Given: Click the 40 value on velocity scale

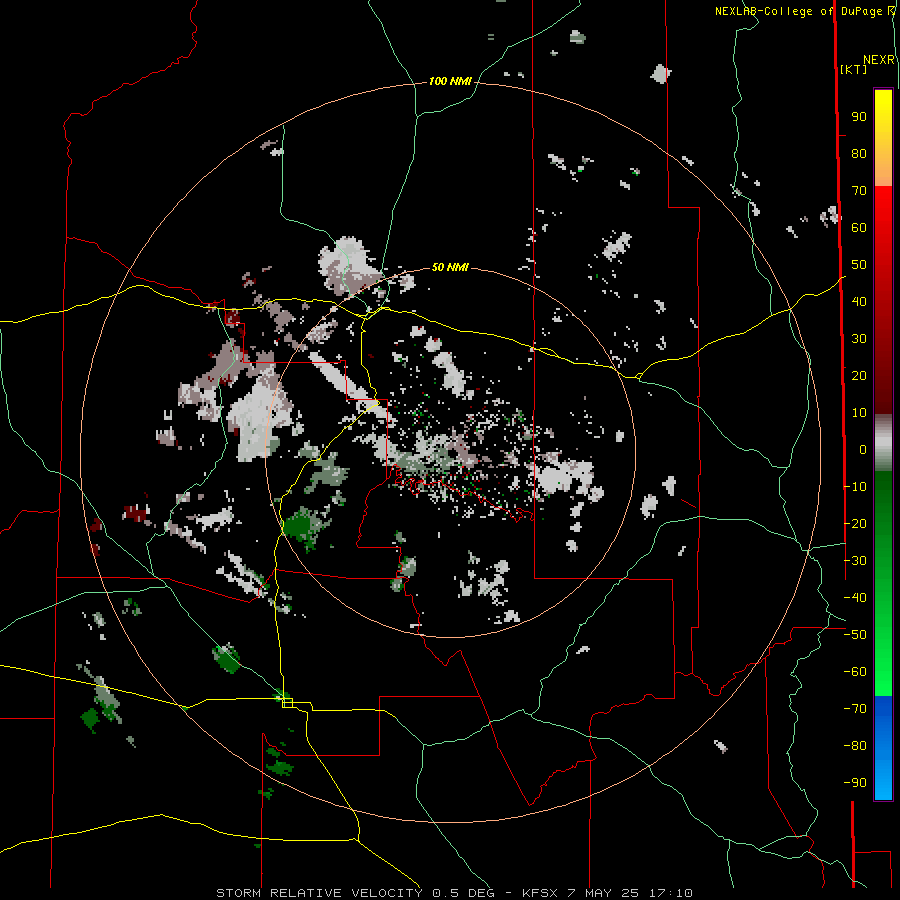Looking at the screenshot, I should pos(859,302).
